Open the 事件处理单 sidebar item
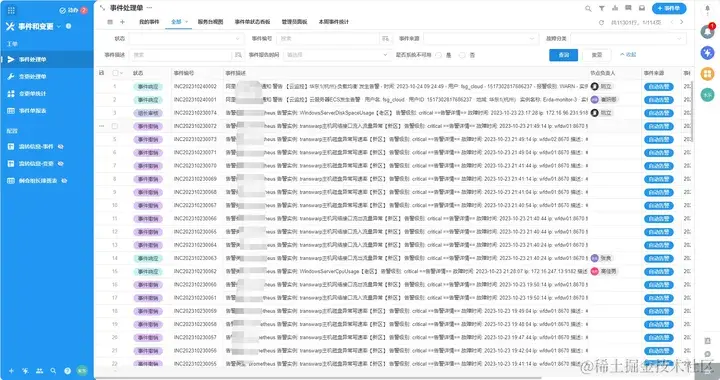The height and width of the screenshot is (380, 720). click(47, 60)
